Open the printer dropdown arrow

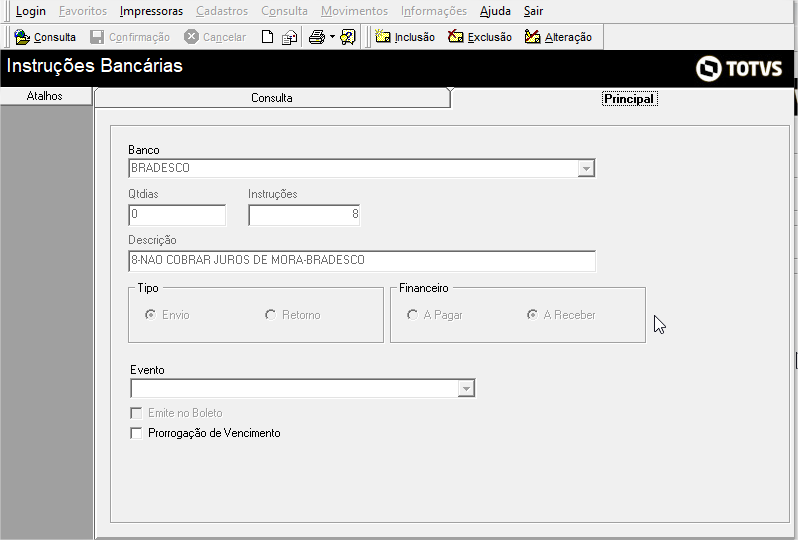(x=332, y=37)
